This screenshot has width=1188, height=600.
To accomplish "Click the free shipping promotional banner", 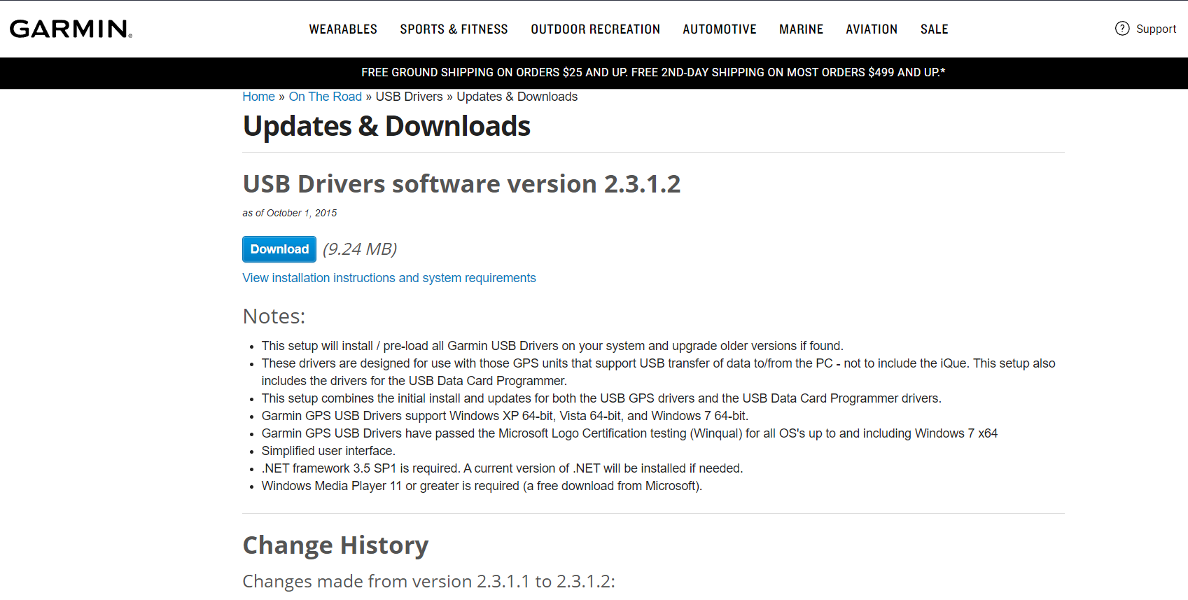I will (x=594, y=73).
